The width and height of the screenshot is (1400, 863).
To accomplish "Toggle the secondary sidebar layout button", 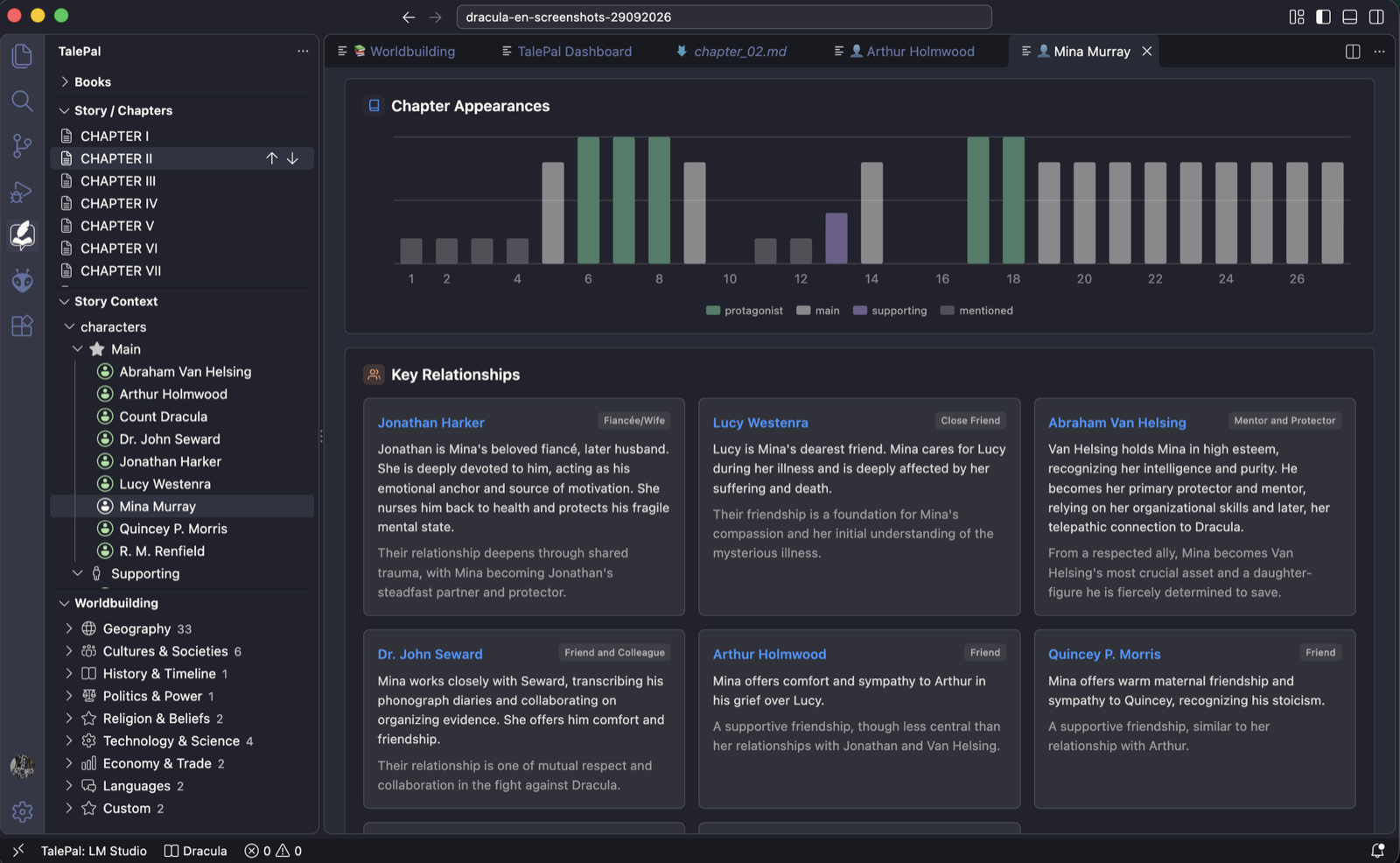I will (x=1376, y=17).
